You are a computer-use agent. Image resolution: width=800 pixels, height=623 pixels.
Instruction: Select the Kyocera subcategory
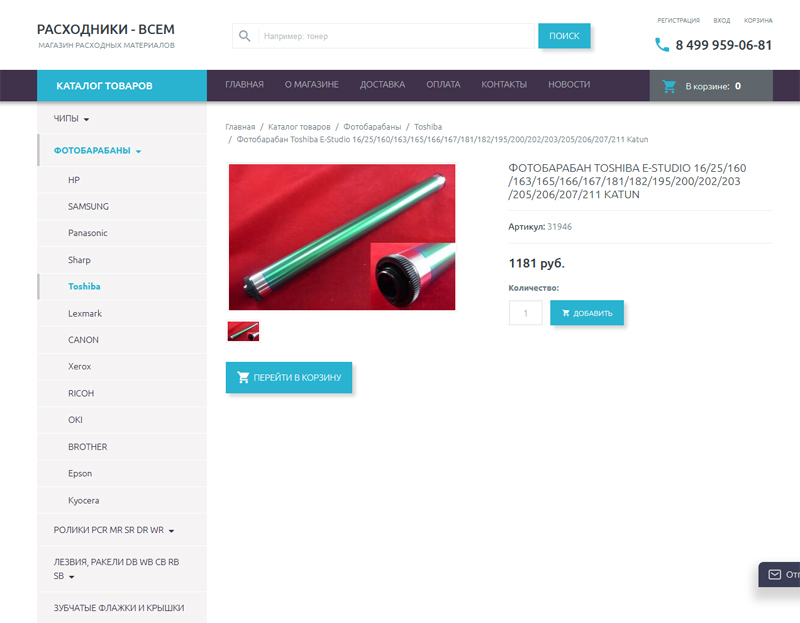tap(84, 501)
